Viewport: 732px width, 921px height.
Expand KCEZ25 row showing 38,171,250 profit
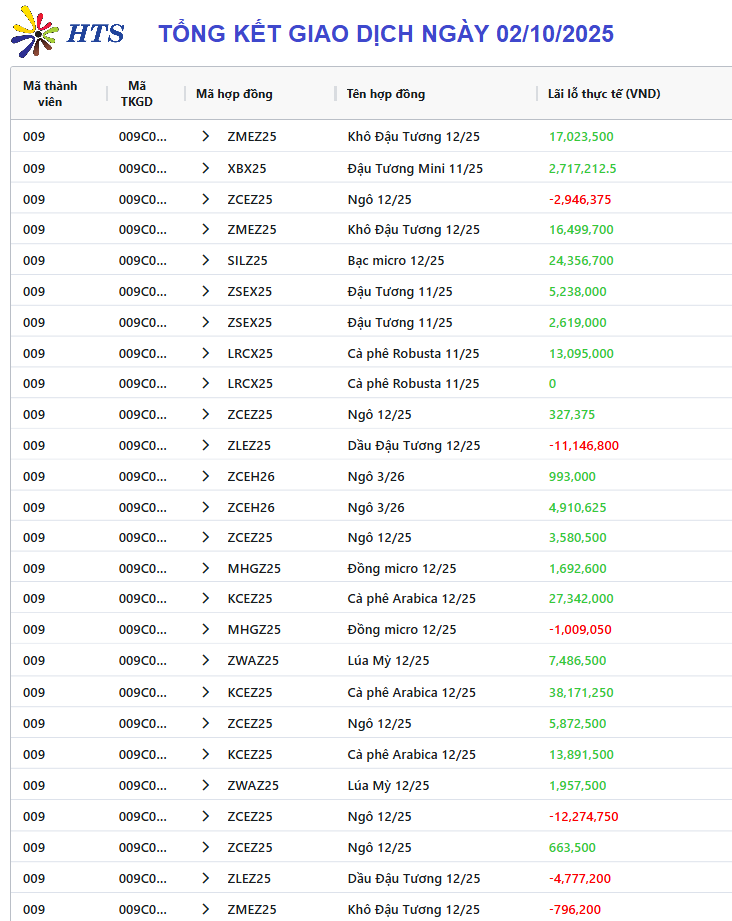(x=206, y=692)
